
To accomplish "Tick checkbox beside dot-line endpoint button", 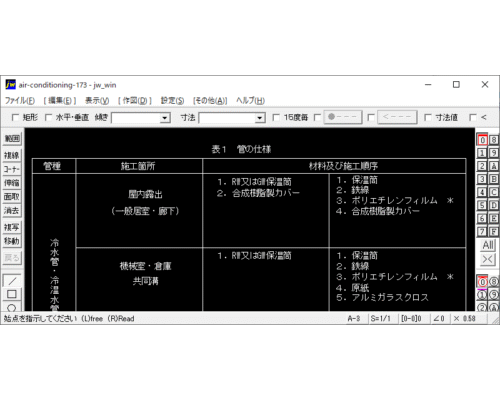I will tap(317, 117).
